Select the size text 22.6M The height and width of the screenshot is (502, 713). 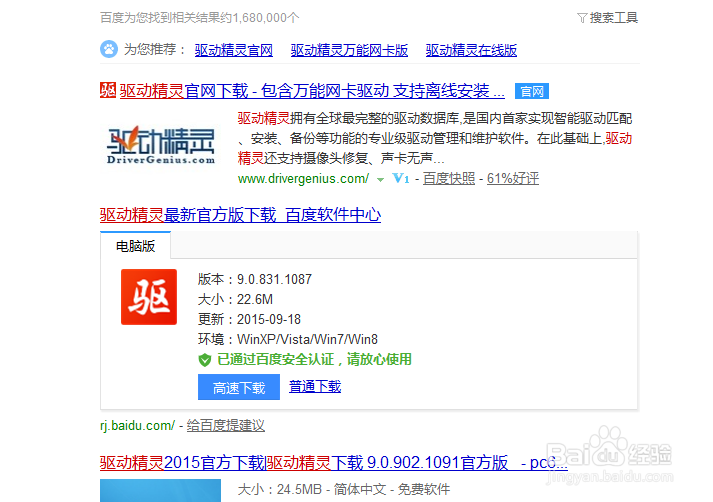pyautogui.click(x=255, y=299)
